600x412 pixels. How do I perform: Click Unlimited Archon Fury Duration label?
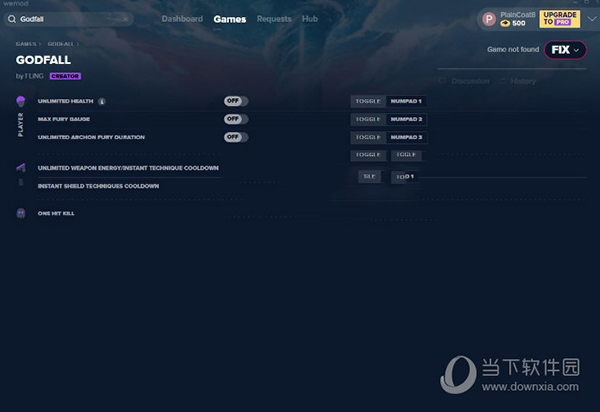click(x=91, y=137)
